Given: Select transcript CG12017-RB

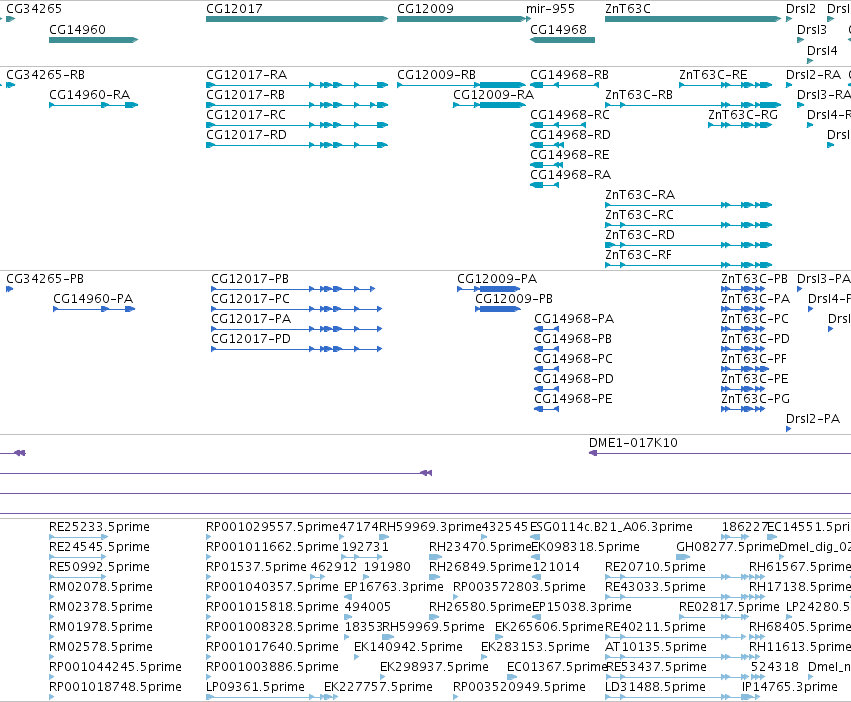Looking at the screenshot, I should click(297, 105).
